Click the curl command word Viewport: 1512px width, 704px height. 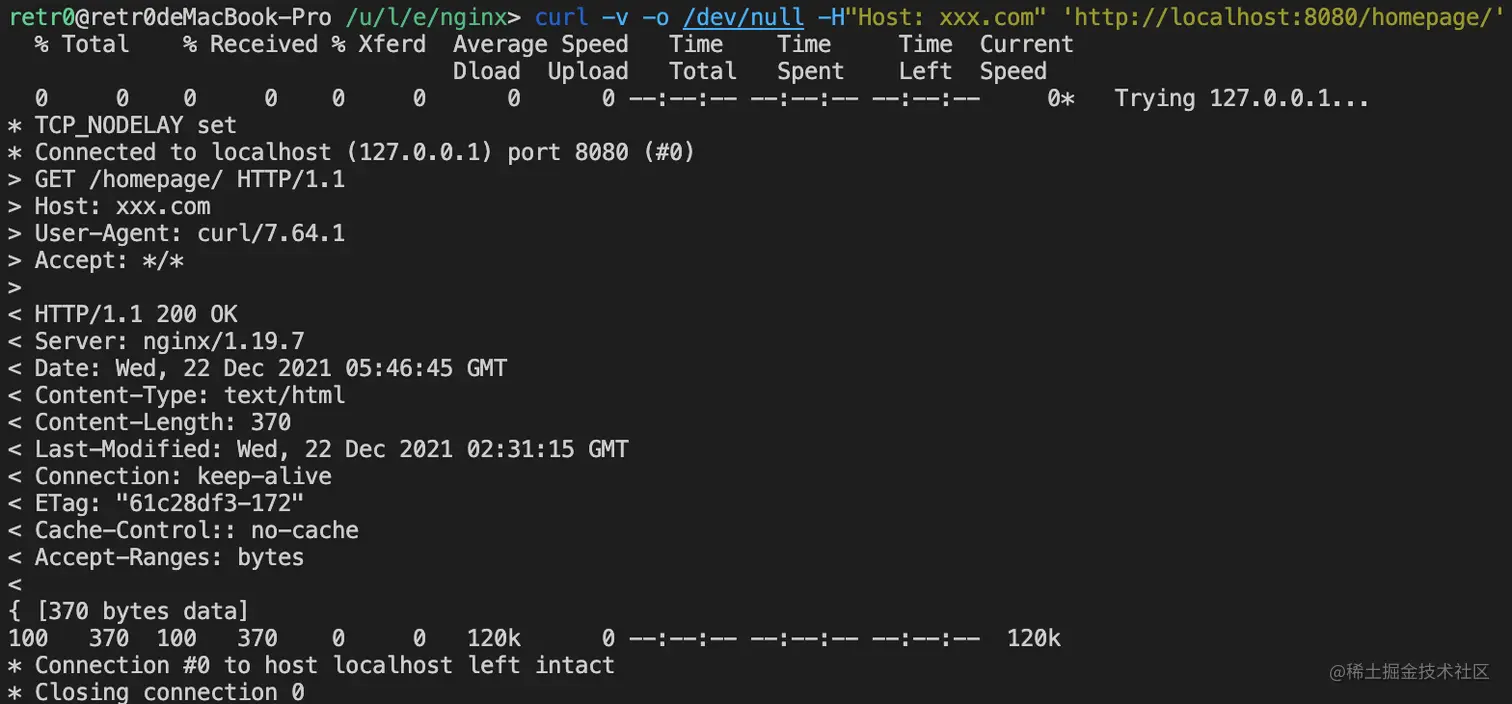pos(562,17)
